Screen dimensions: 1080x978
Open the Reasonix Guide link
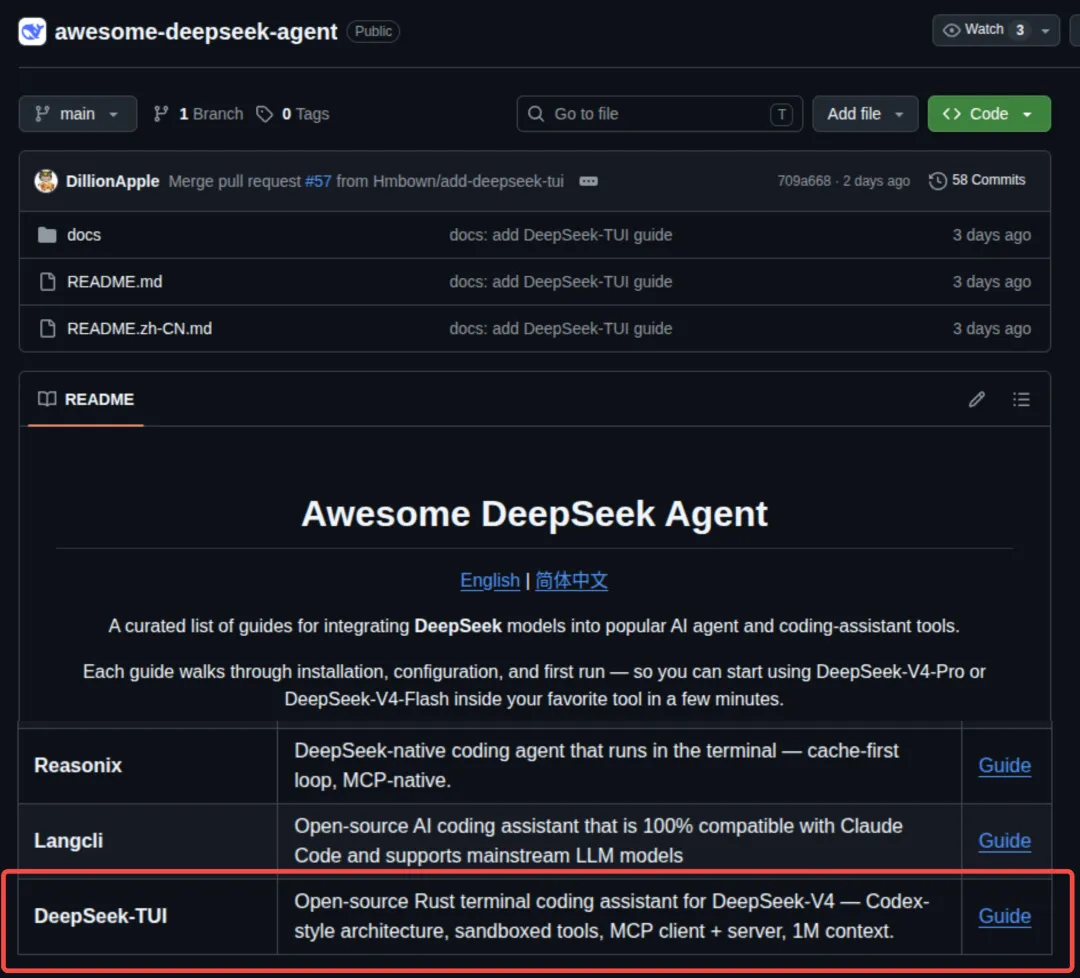pos(1004,765)
